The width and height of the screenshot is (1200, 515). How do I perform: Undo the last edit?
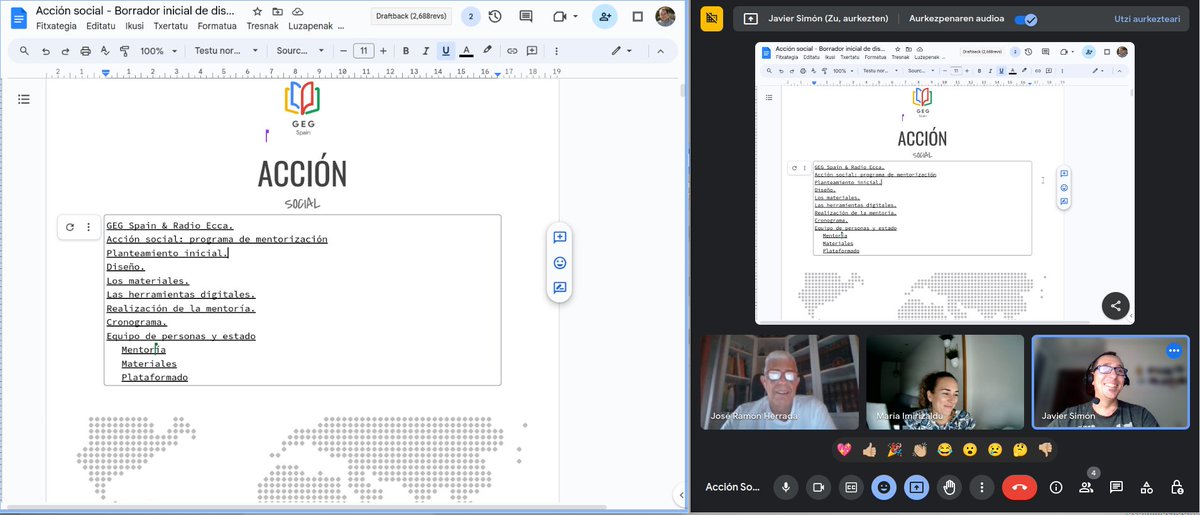[45, 50]
